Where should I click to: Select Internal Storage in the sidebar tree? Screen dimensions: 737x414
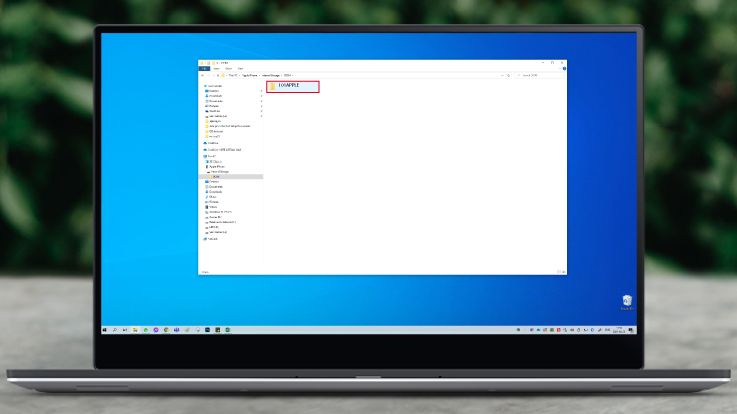pyautogui.click(x=220, y=171)
